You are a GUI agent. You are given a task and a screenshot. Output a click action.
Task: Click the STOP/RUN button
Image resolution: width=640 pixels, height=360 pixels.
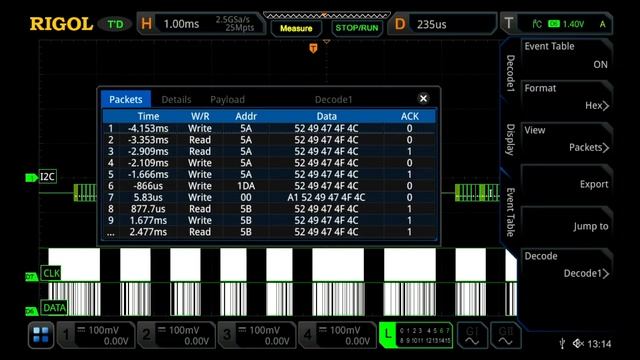(357, 28)
